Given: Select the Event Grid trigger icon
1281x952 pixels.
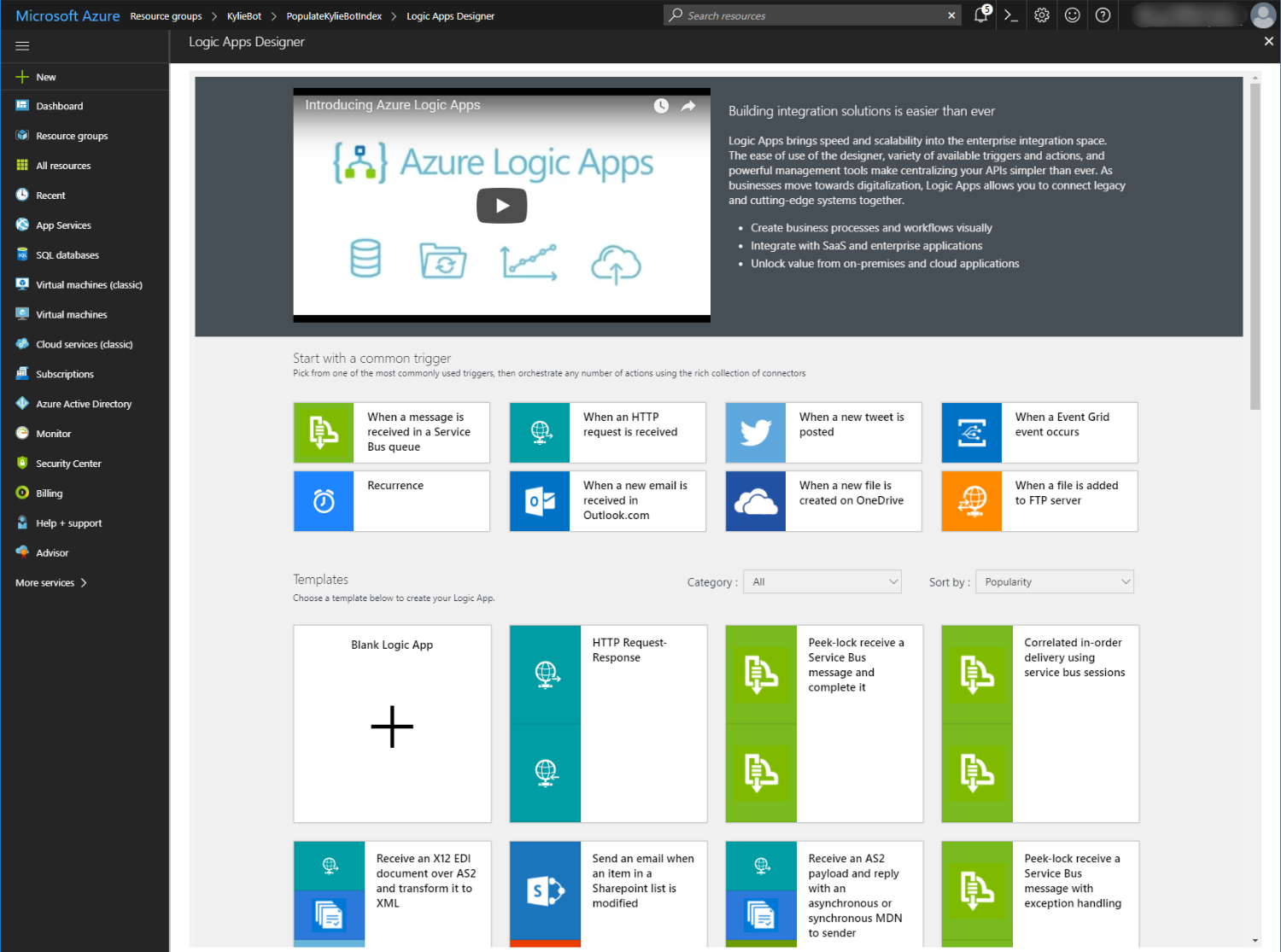Looking at the screenshot, I should pyautogui.click(x=972, y=433).
